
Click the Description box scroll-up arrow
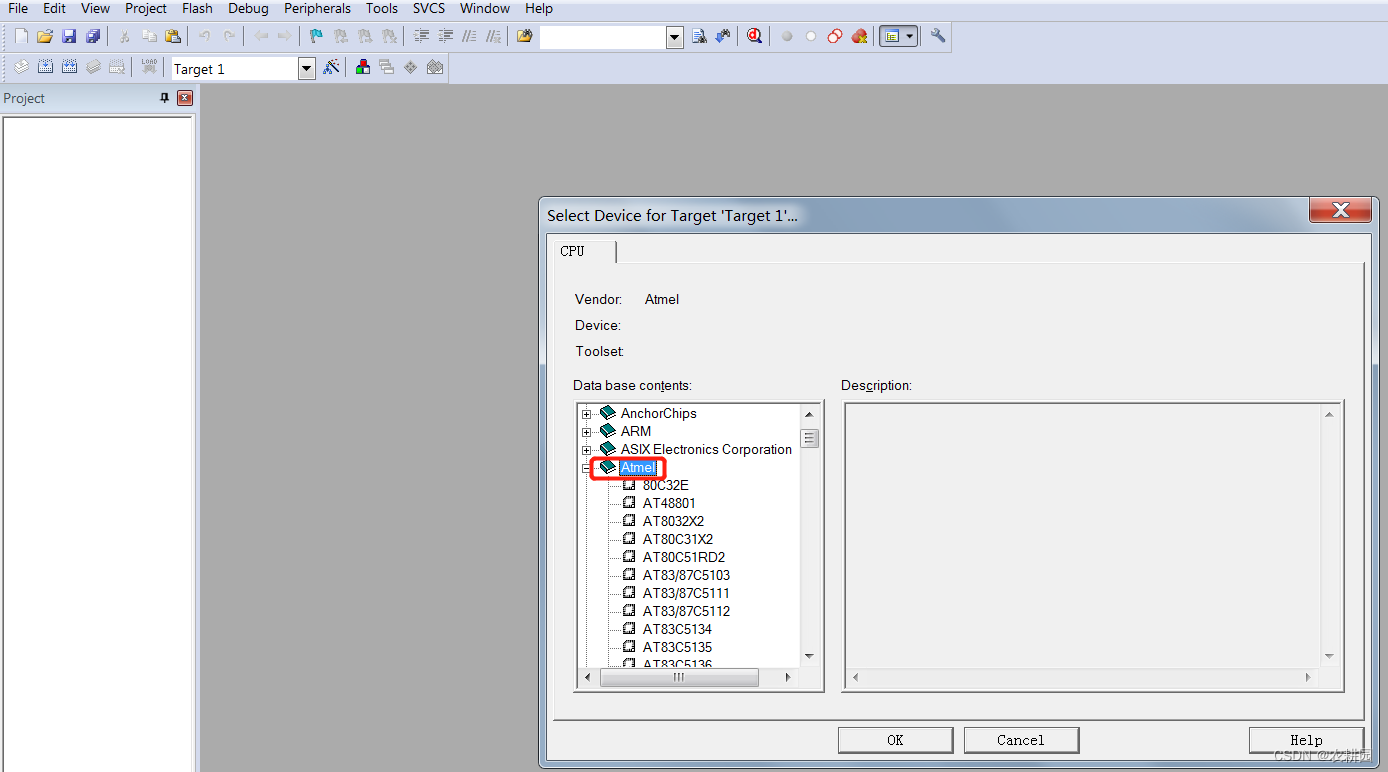1329,414
